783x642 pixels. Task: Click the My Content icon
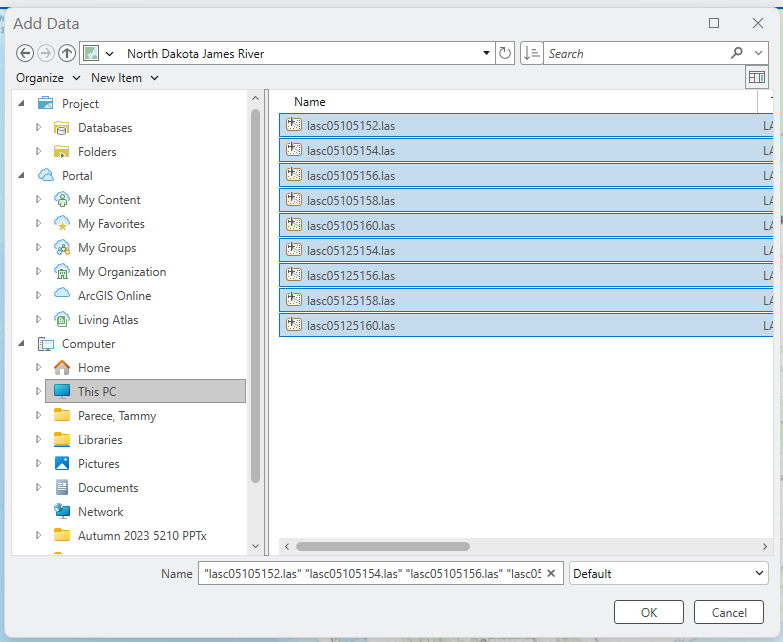coord(61,199)
